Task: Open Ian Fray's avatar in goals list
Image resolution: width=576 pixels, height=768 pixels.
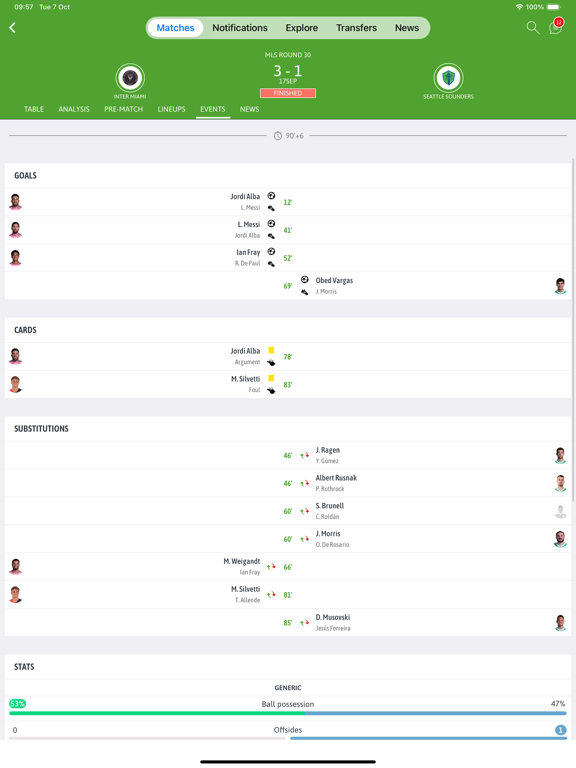Action: tap(15, 258)
